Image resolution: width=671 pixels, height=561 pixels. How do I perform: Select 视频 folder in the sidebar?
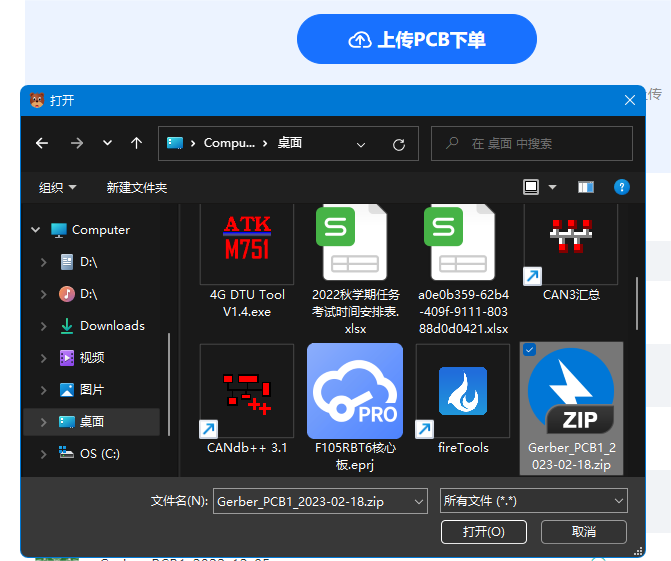(x=82, y=358)
